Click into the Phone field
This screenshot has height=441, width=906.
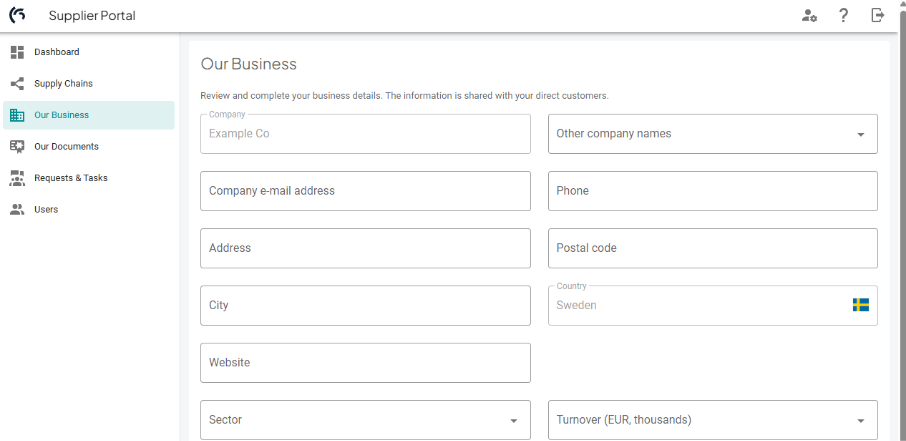[712, 191]
